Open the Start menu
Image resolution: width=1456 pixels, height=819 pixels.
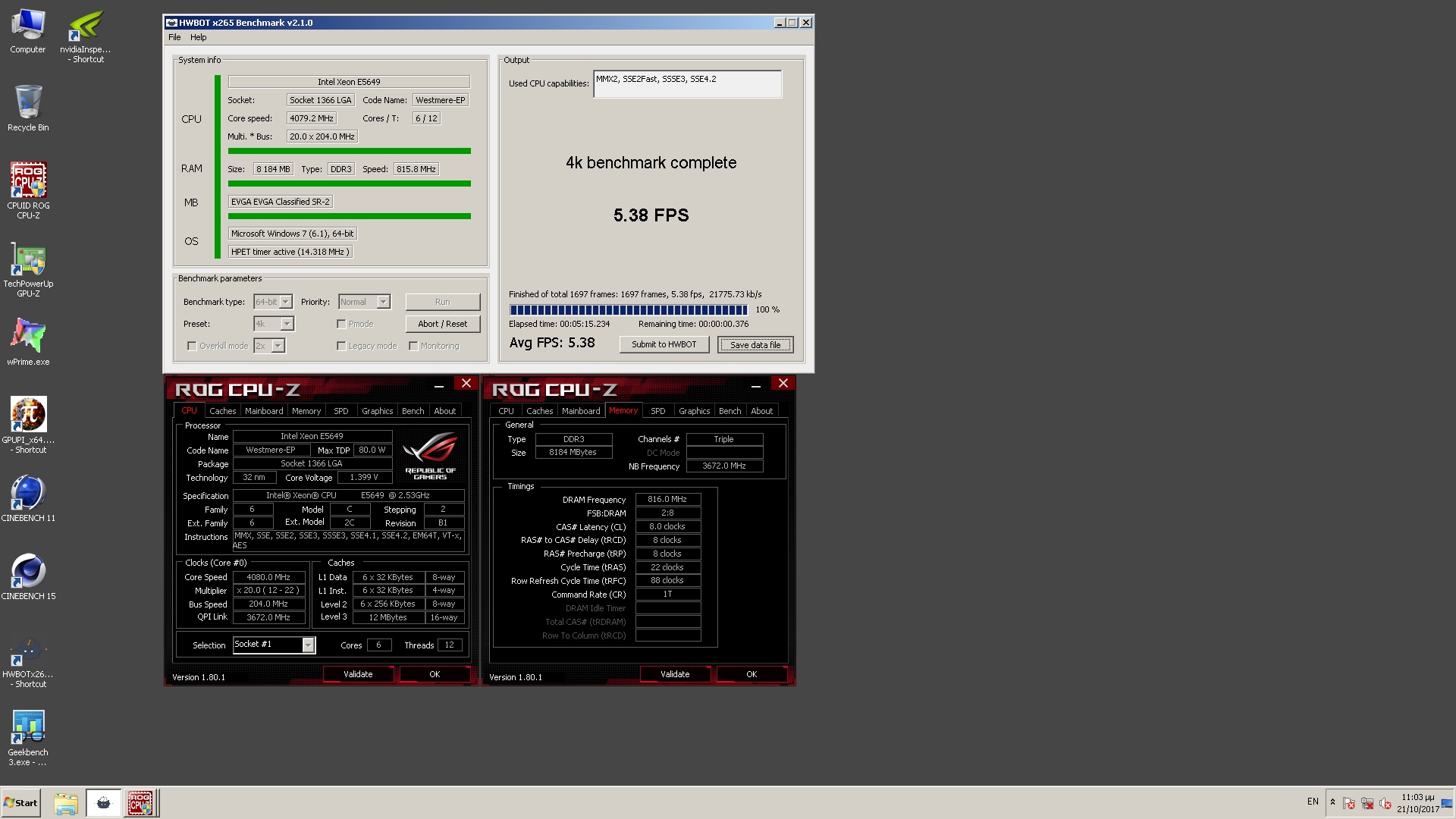click(x=20, y=803)
